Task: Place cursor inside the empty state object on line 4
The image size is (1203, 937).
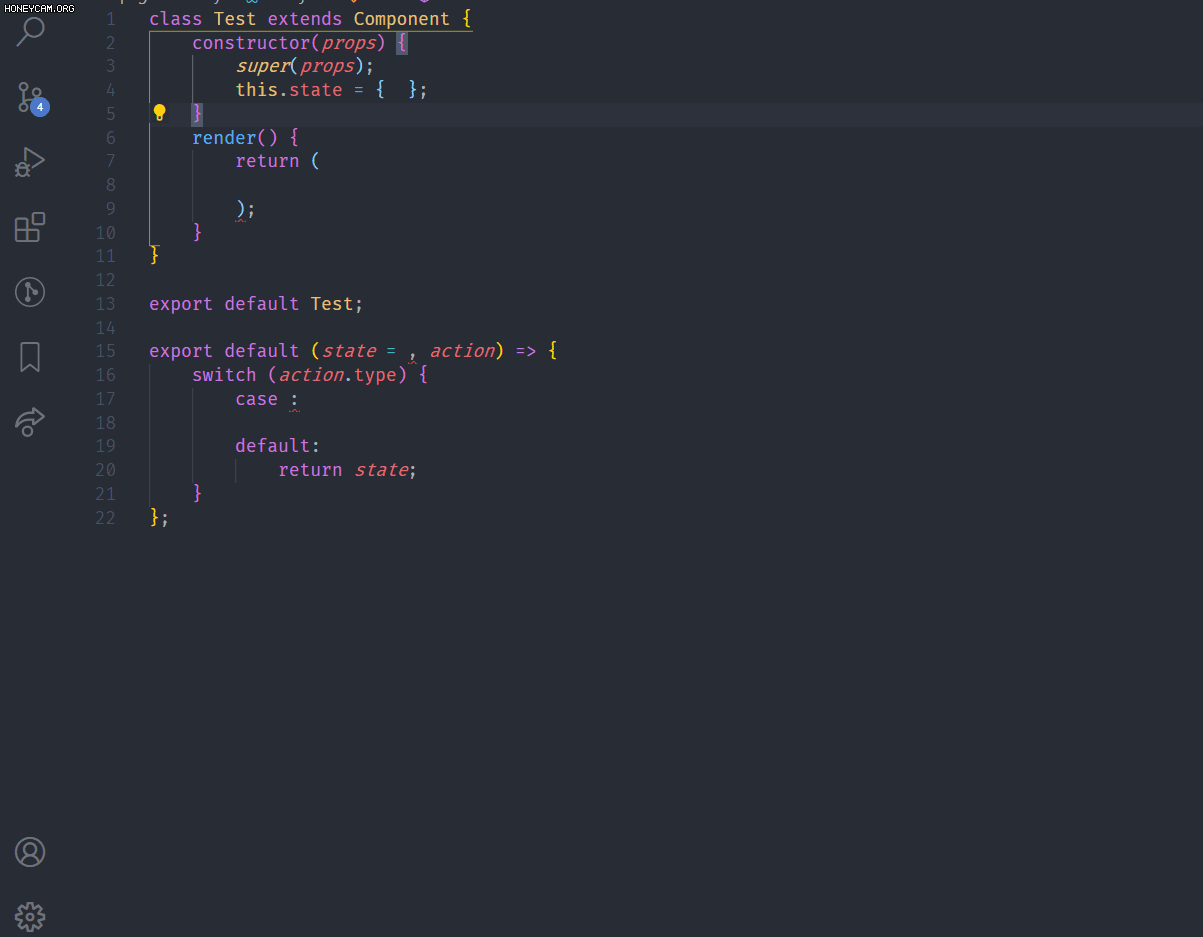Action: pyautogui.click(x=394, y=89)
